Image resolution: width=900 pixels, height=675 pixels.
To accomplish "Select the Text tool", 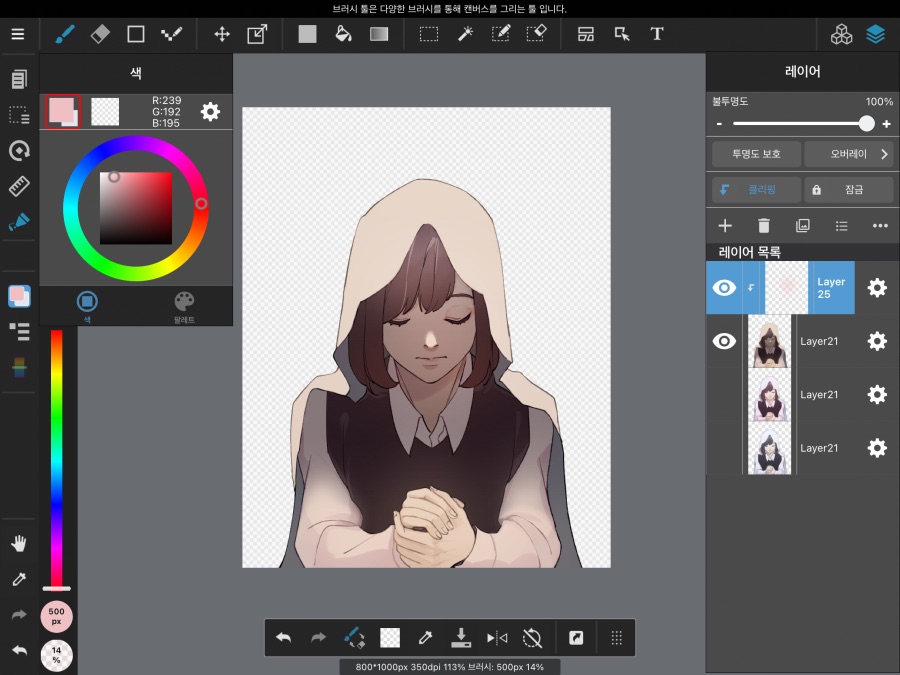I will [657, 33].
